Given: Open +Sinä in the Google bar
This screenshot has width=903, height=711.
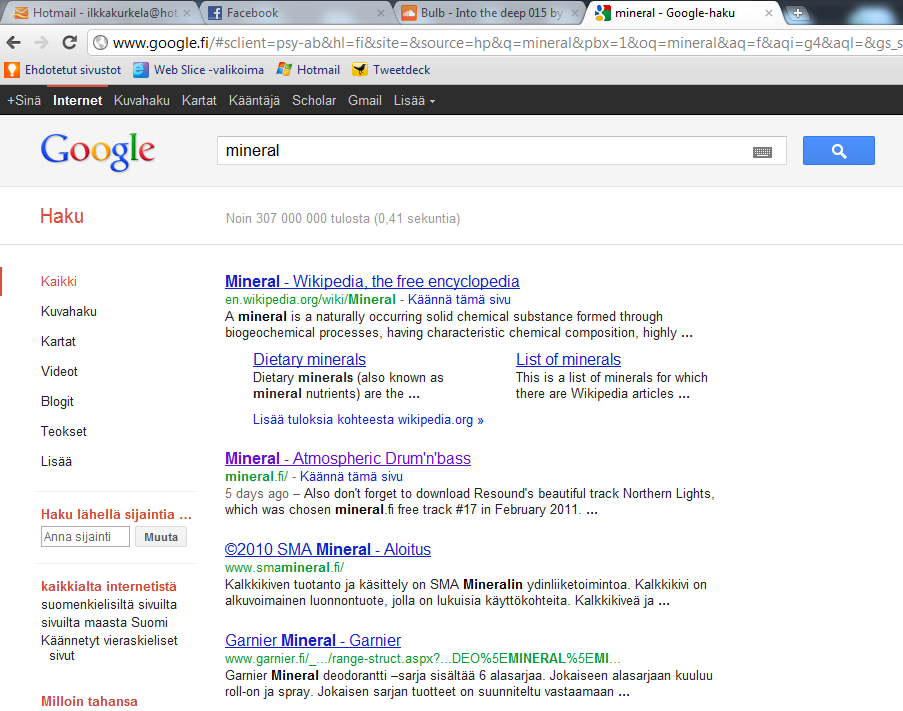Looking at the screenshot, I should click(x=24, y=101).
